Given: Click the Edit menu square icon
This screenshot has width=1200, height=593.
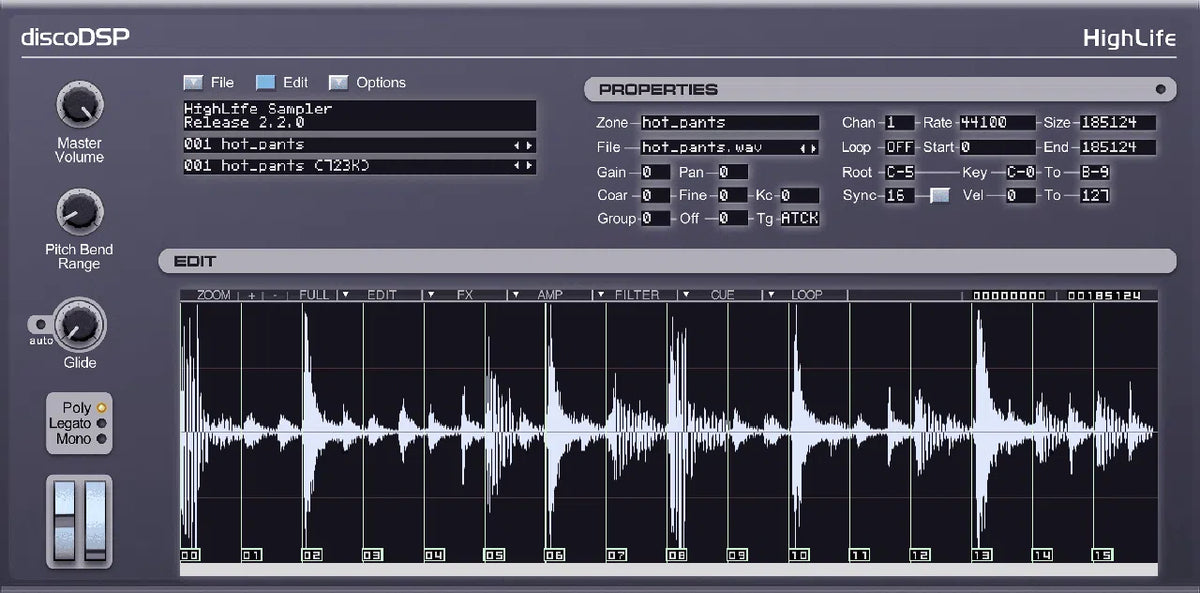Looking at the screenshot, I should (265, 83).
